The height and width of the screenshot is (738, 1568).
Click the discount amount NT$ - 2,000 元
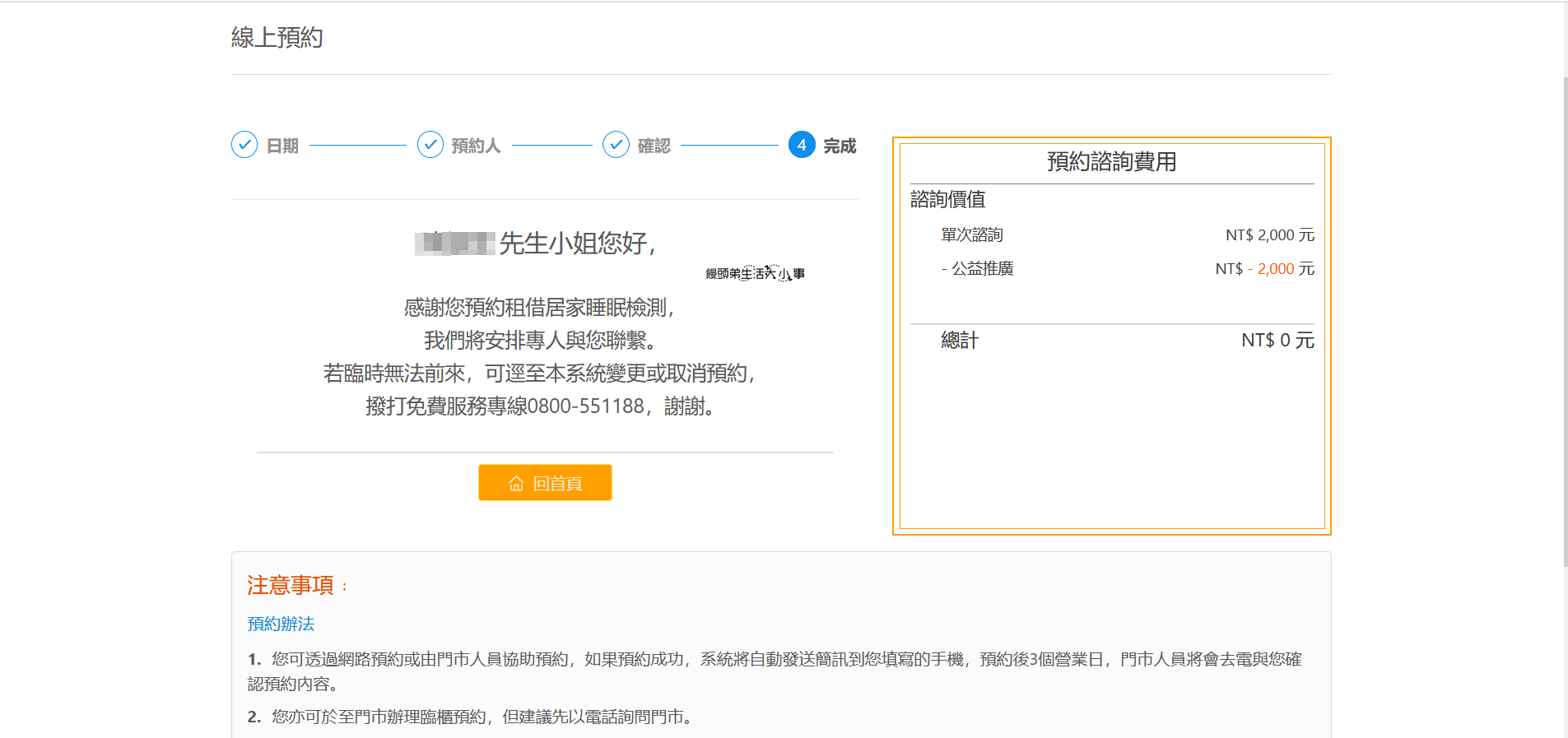[x=1264, y=268]
